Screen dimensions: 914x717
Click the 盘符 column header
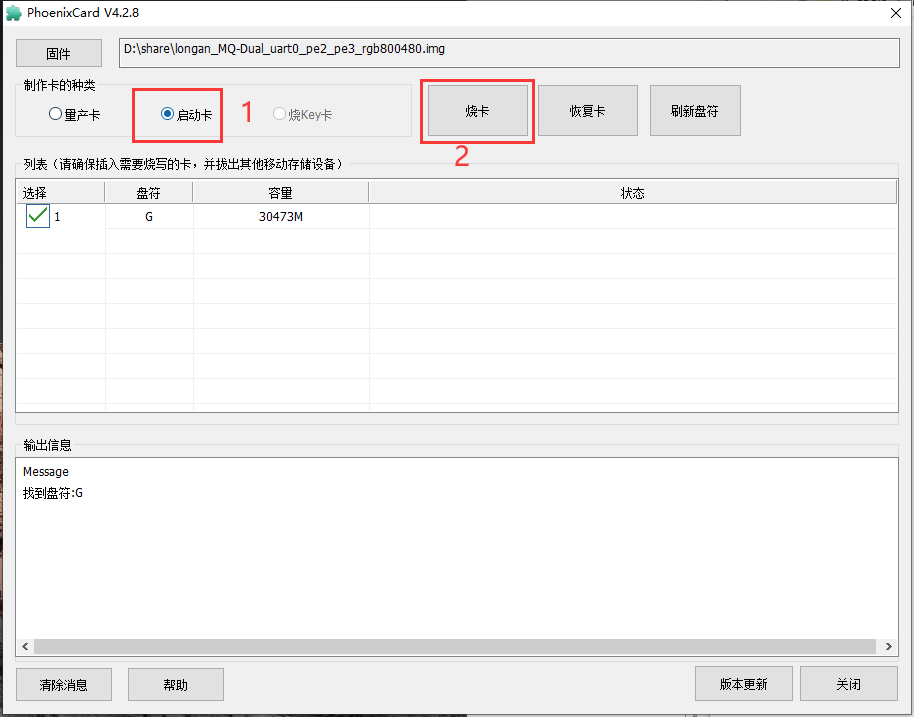(x=148, y=193)
